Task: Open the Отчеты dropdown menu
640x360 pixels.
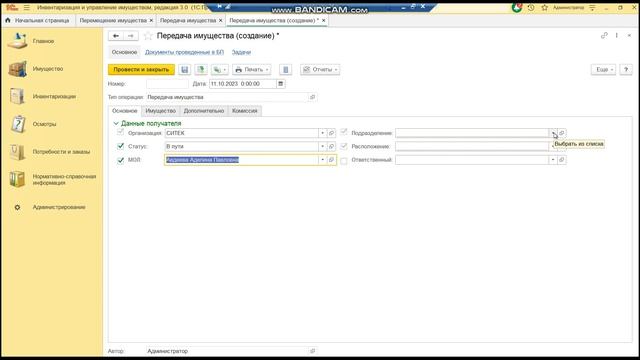Action: click(320, 70)
